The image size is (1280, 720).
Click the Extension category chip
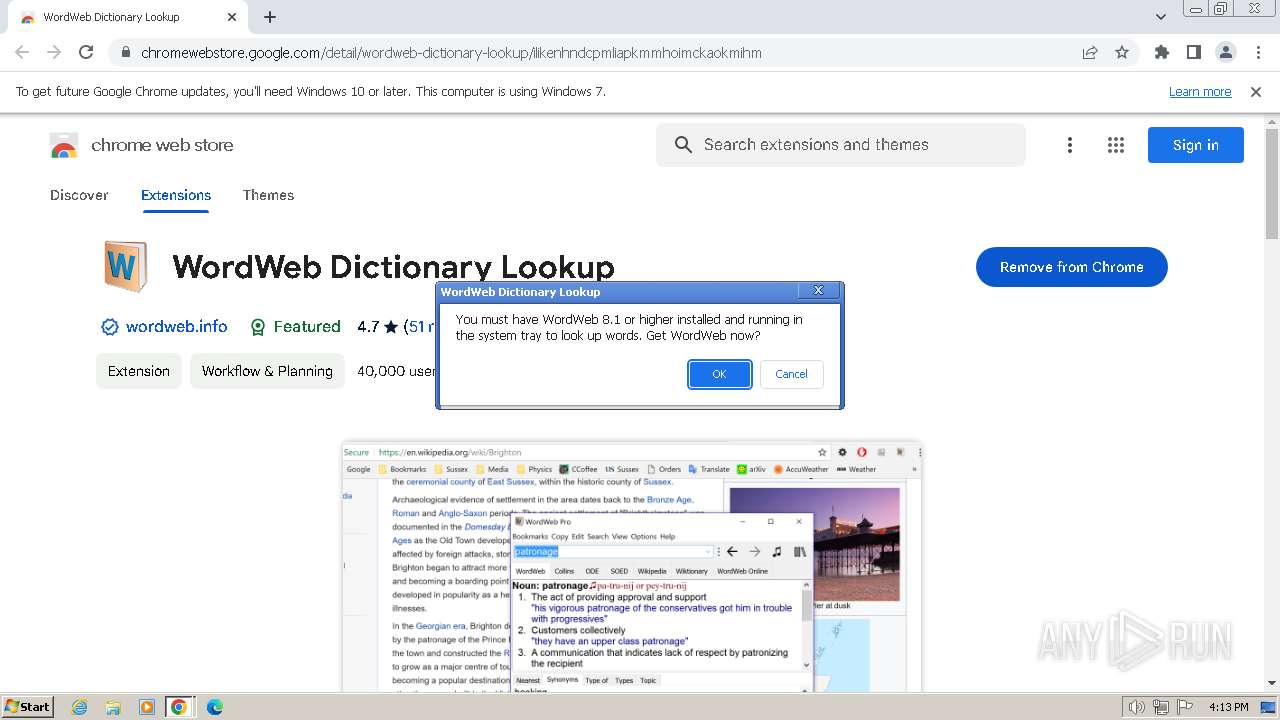point(139,371)
